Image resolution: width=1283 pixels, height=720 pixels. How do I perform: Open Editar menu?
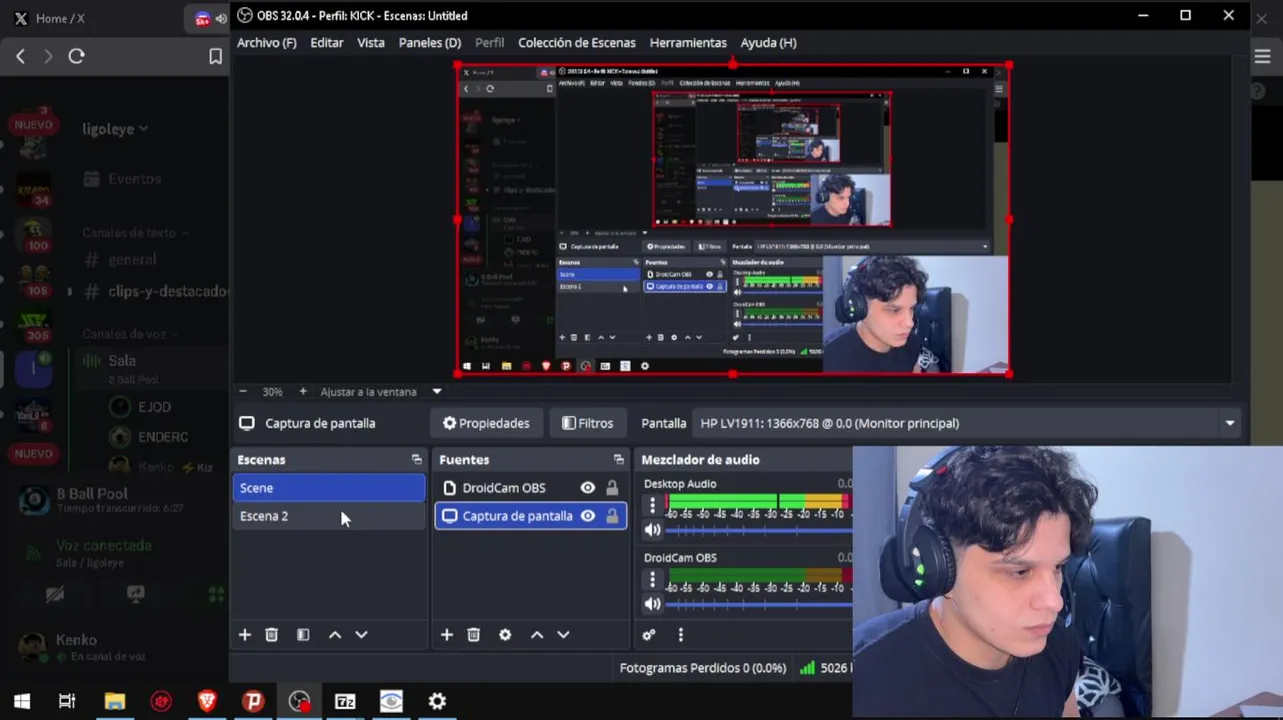point(327,43)
